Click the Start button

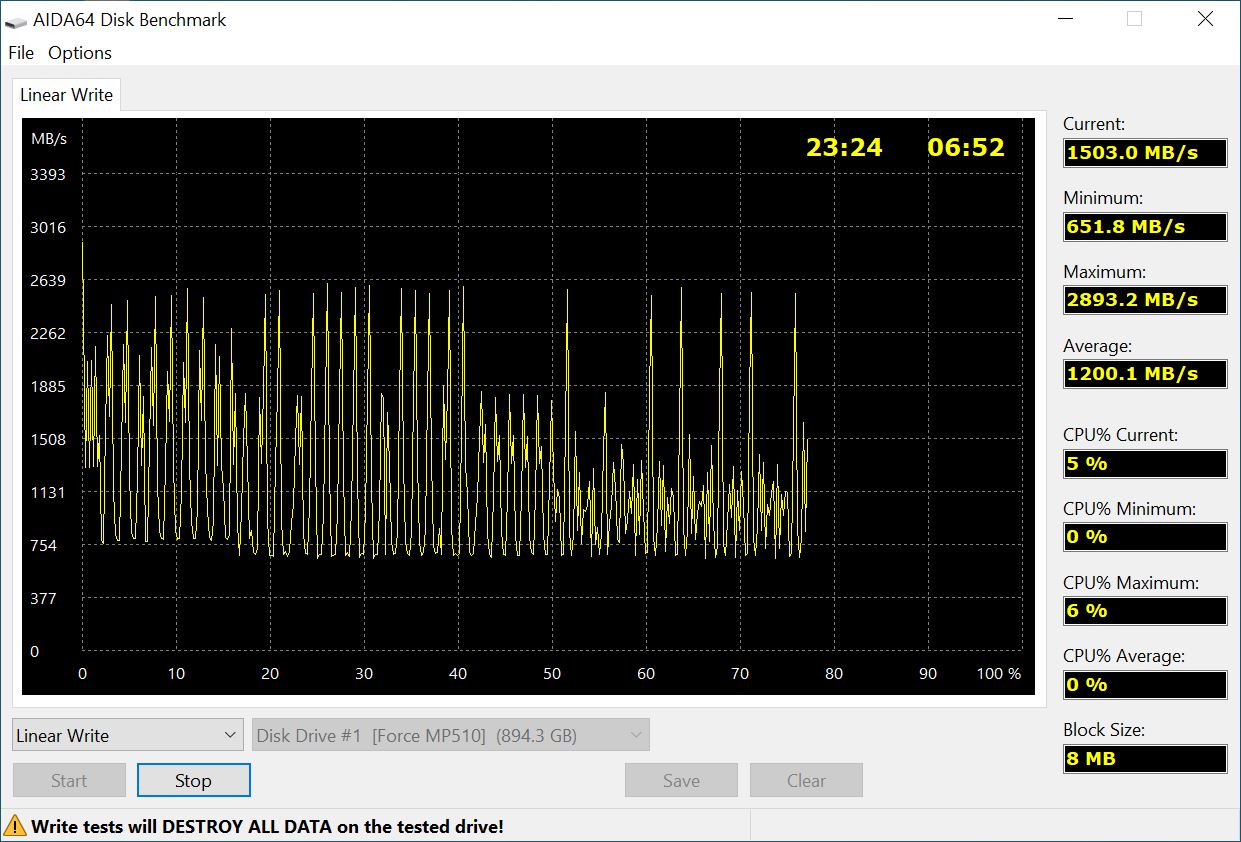68,780
